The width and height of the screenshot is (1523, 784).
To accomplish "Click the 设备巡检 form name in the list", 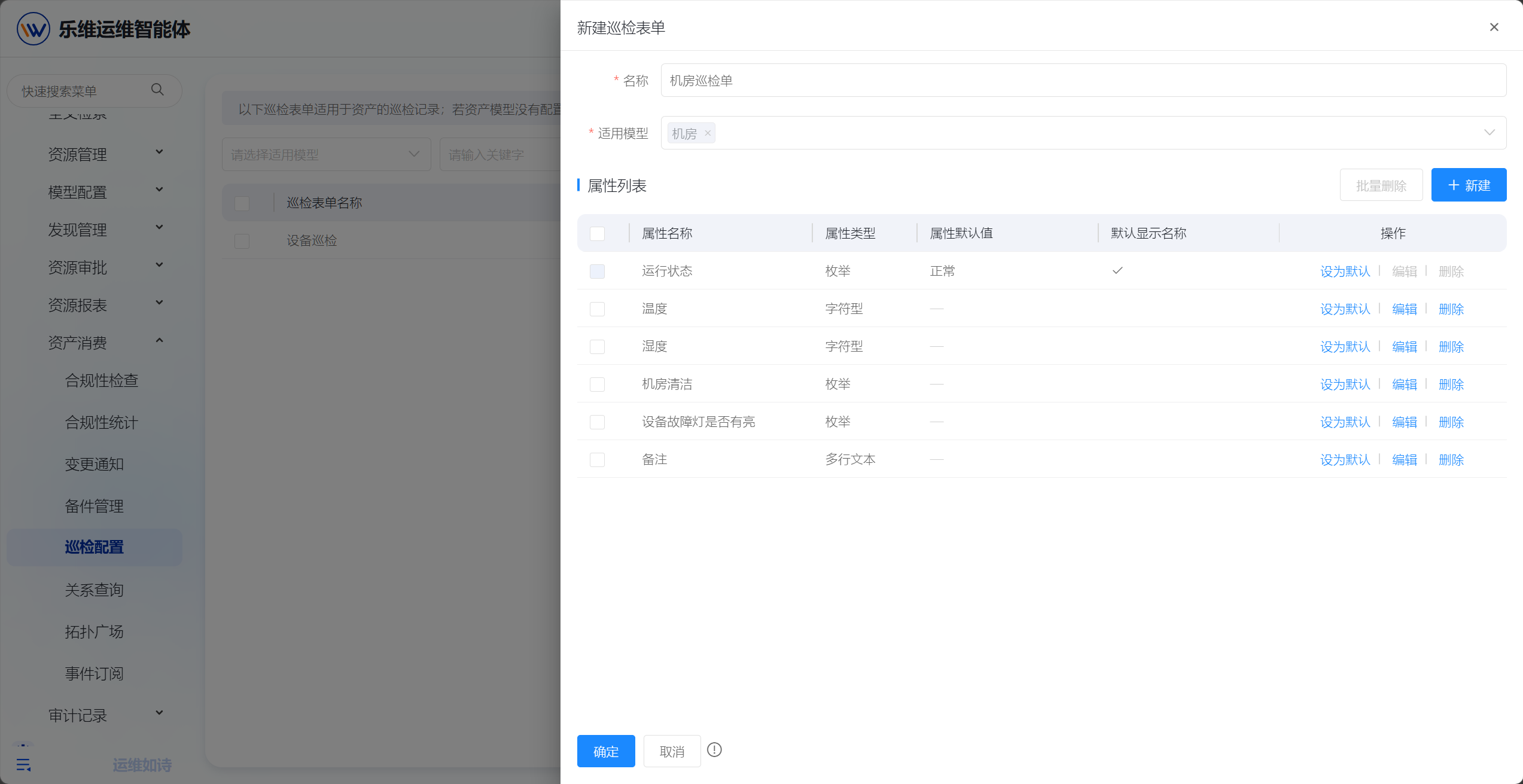I will coord(312,240).
